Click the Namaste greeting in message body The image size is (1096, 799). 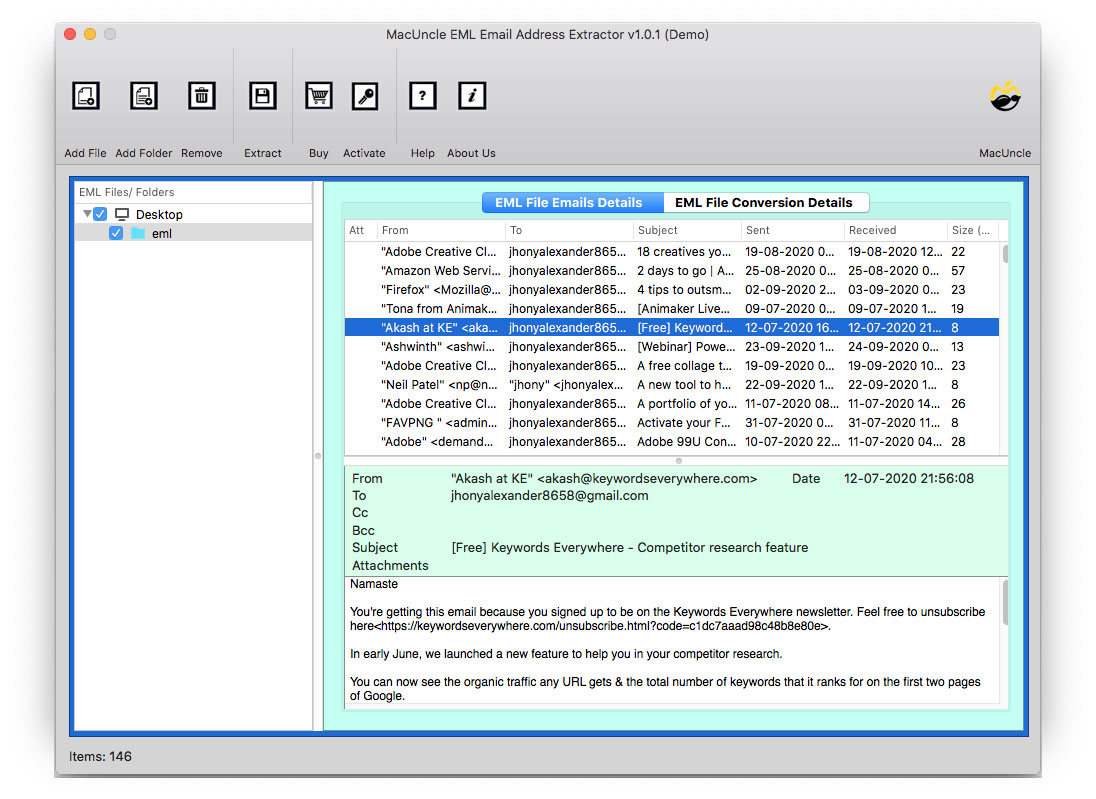374,584
